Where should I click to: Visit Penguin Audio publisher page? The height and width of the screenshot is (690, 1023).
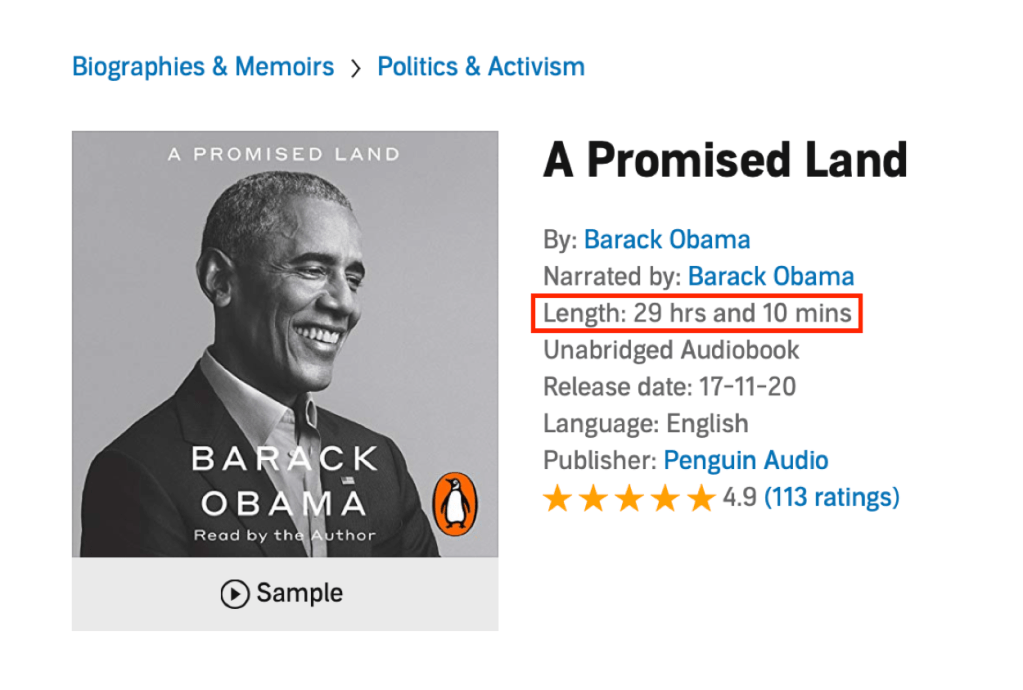746,461
